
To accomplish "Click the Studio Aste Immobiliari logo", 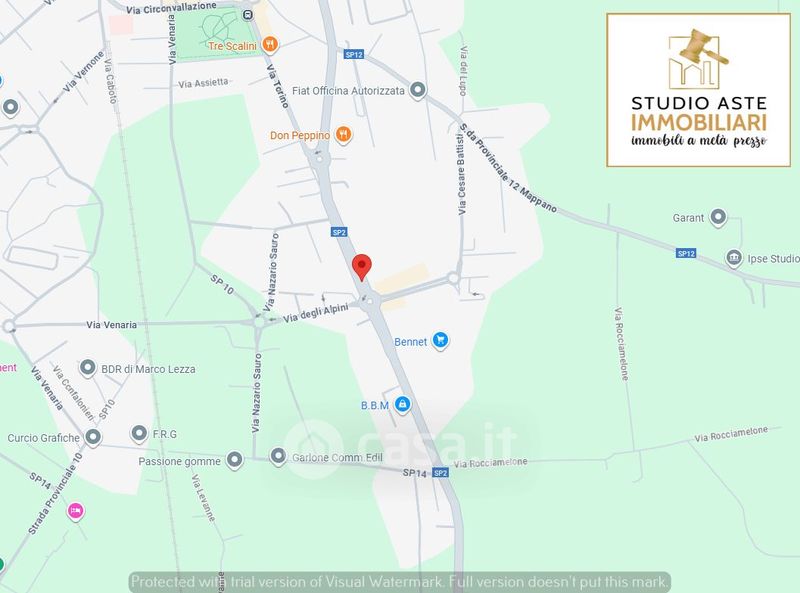I will coord(698,90).
